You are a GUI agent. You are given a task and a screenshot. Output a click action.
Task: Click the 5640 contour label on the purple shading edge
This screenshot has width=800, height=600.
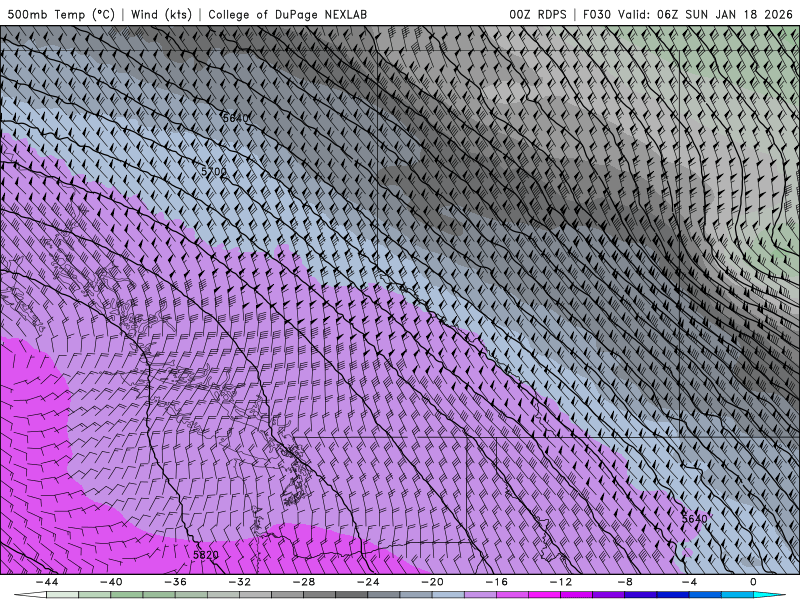[x=694, y=518]
